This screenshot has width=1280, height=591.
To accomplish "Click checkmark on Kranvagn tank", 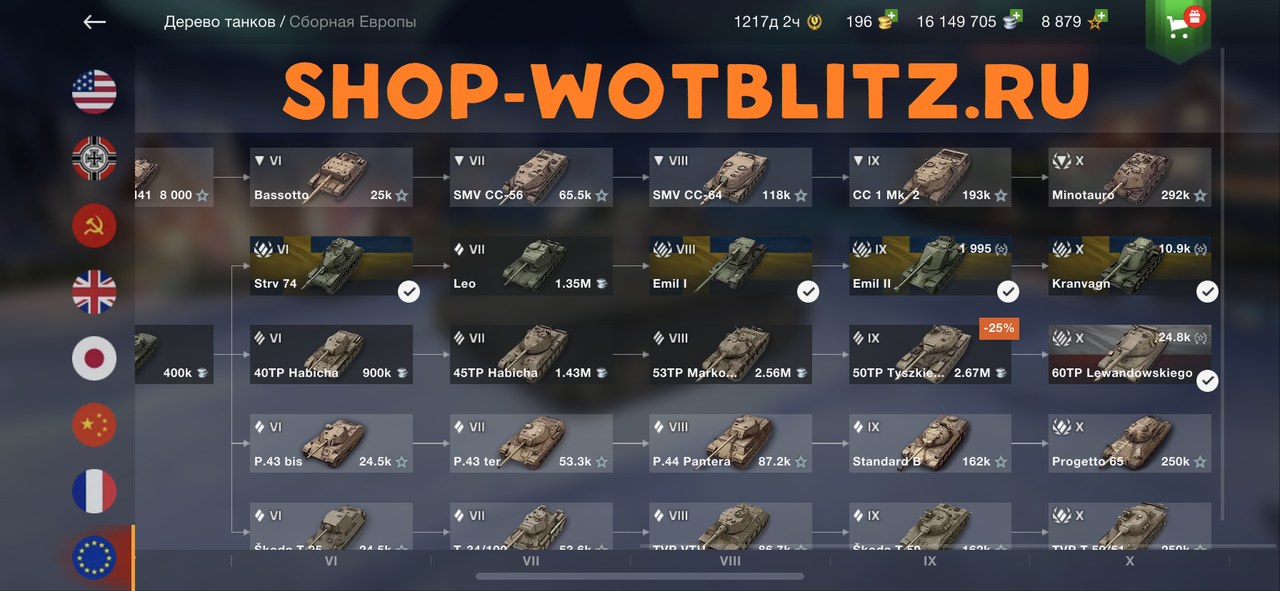I will point(1208,291).
